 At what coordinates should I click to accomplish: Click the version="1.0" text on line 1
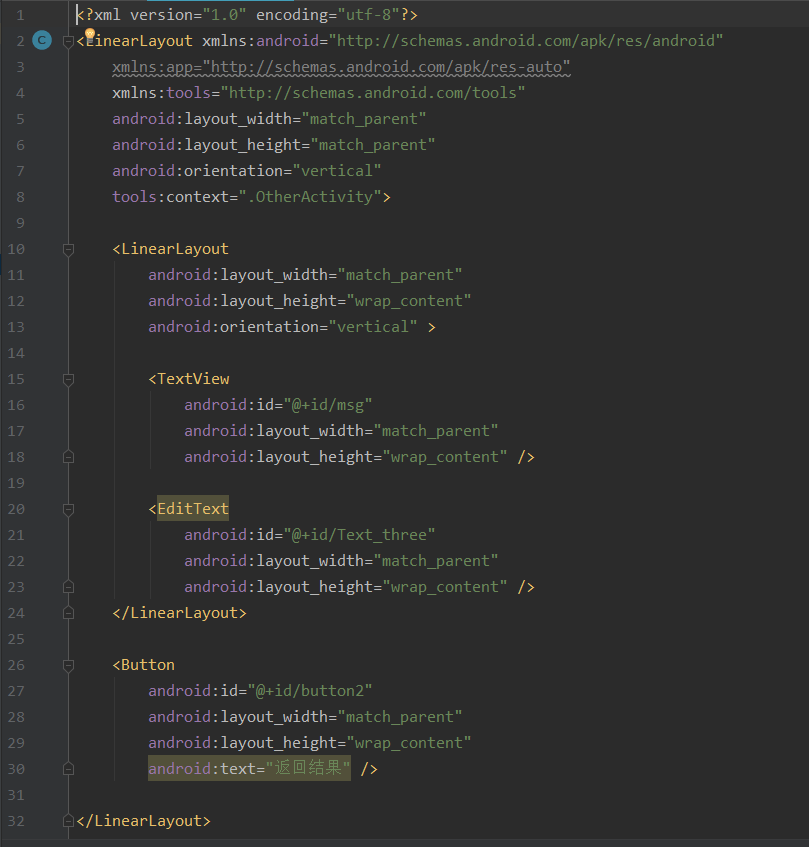point(188,15)
